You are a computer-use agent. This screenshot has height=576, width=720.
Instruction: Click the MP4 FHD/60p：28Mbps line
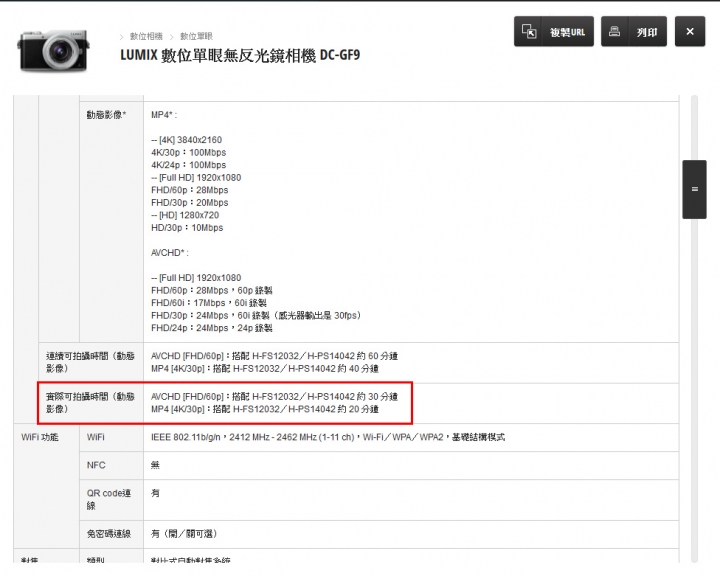click(x=190, y=190)
